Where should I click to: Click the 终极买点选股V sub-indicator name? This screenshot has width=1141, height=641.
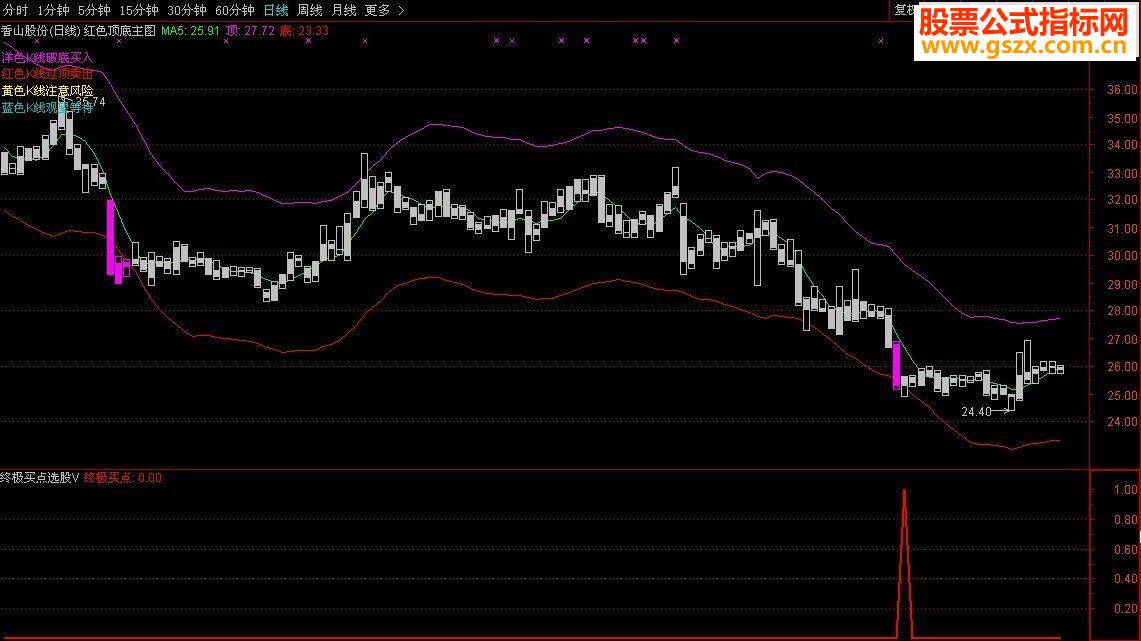pyautogui.click(x=40, y=477)
